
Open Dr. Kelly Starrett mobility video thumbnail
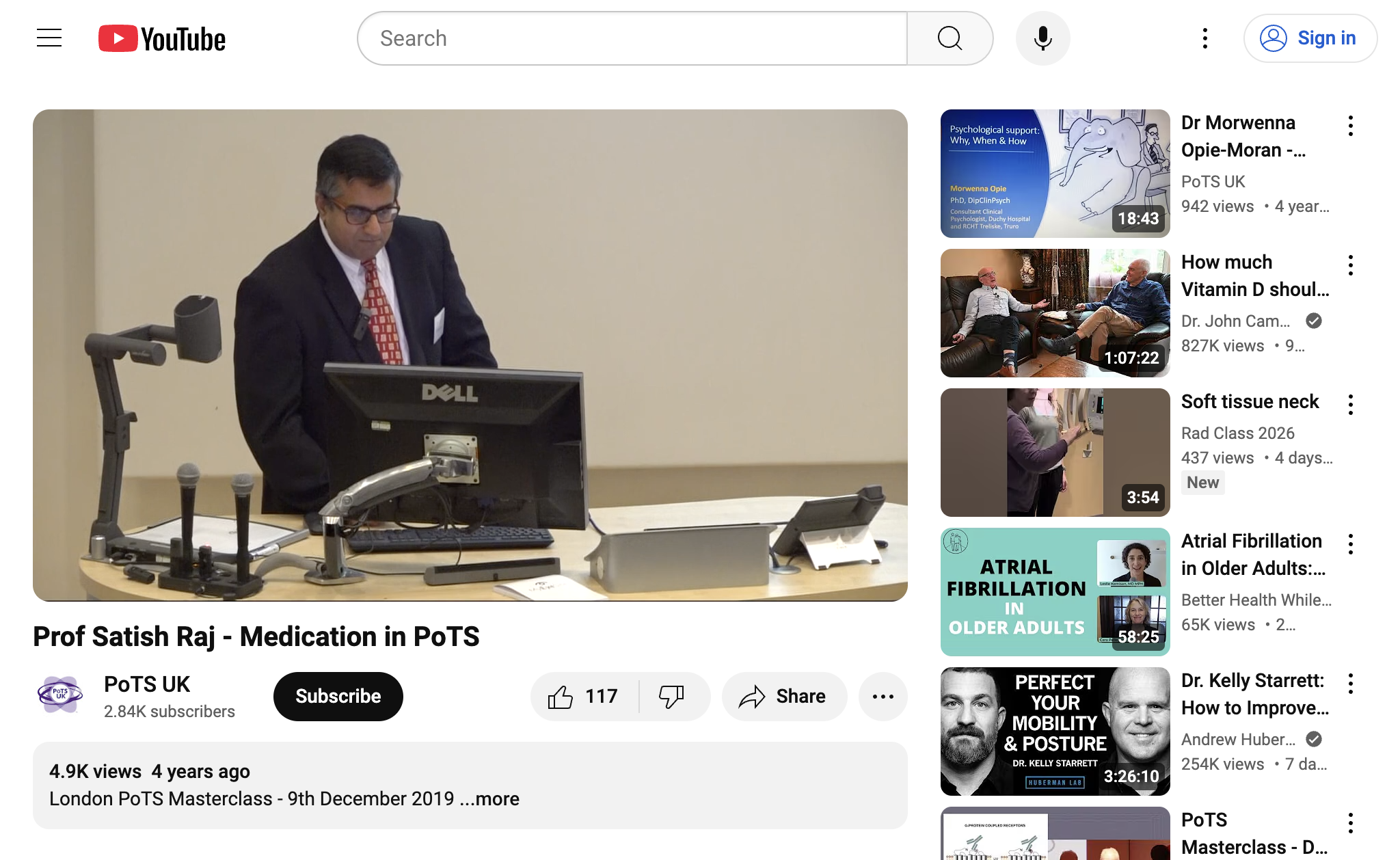[x=1055, y=731]
